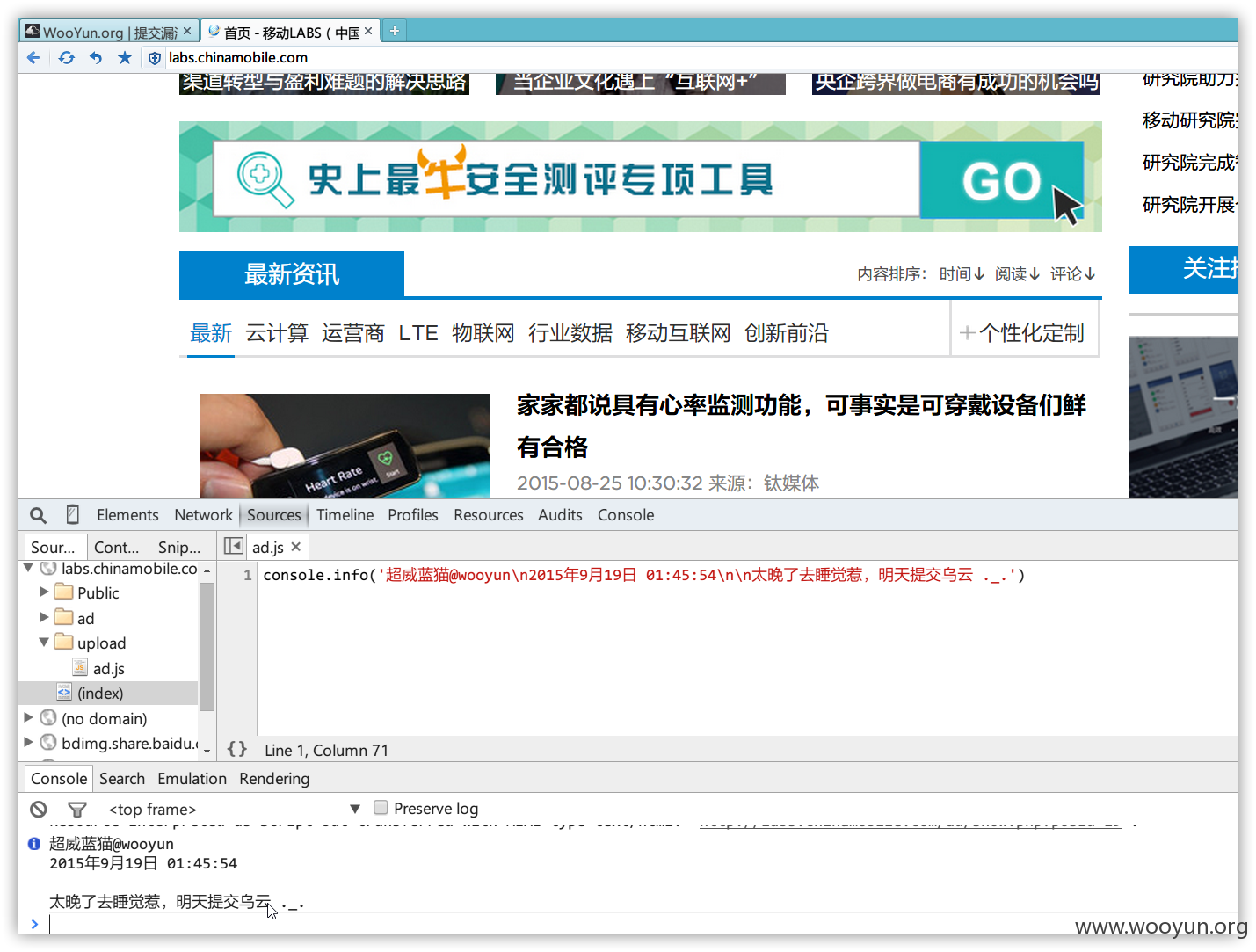Bookmark page with the star icon

pos(125,57)
